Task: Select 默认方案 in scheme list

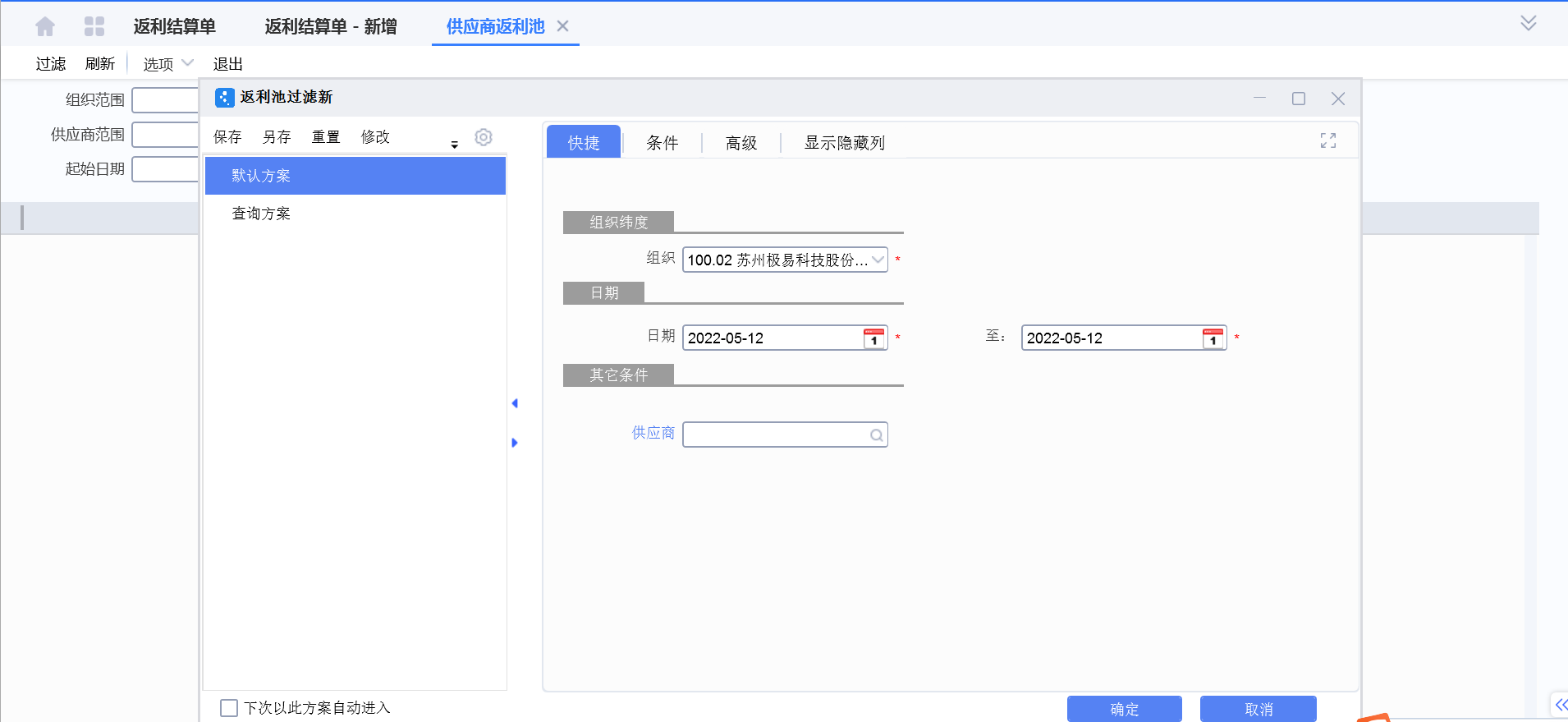Action: click(x=355, y=176)
